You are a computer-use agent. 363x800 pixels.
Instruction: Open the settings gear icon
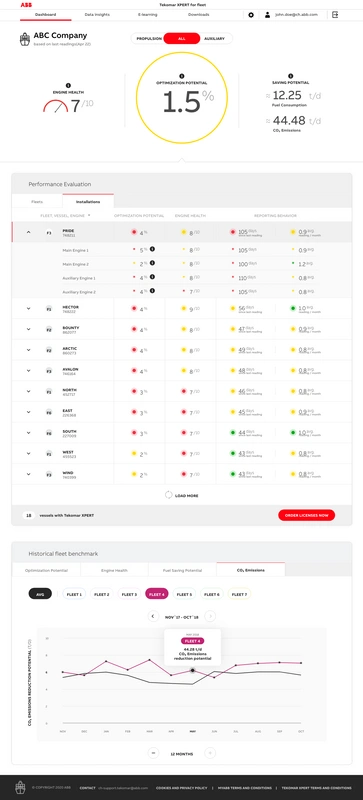click(251, 15)
